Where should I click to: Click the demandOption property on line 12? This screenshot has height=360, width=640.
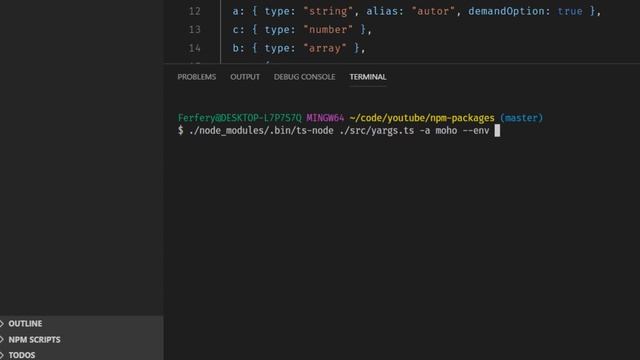506,11
